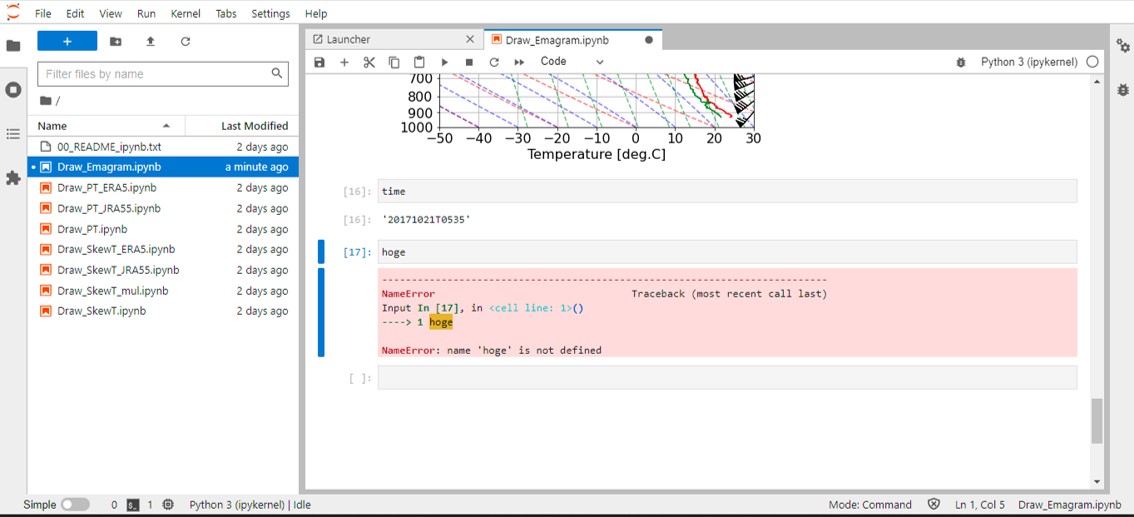The width and height of the screenshot is (1134, 517).
Task: Copy the selected cell
Action: click(x=394, y=63)
